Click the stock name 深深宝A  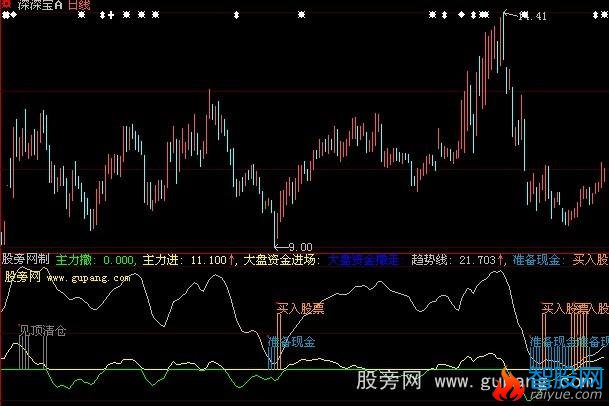40,4
